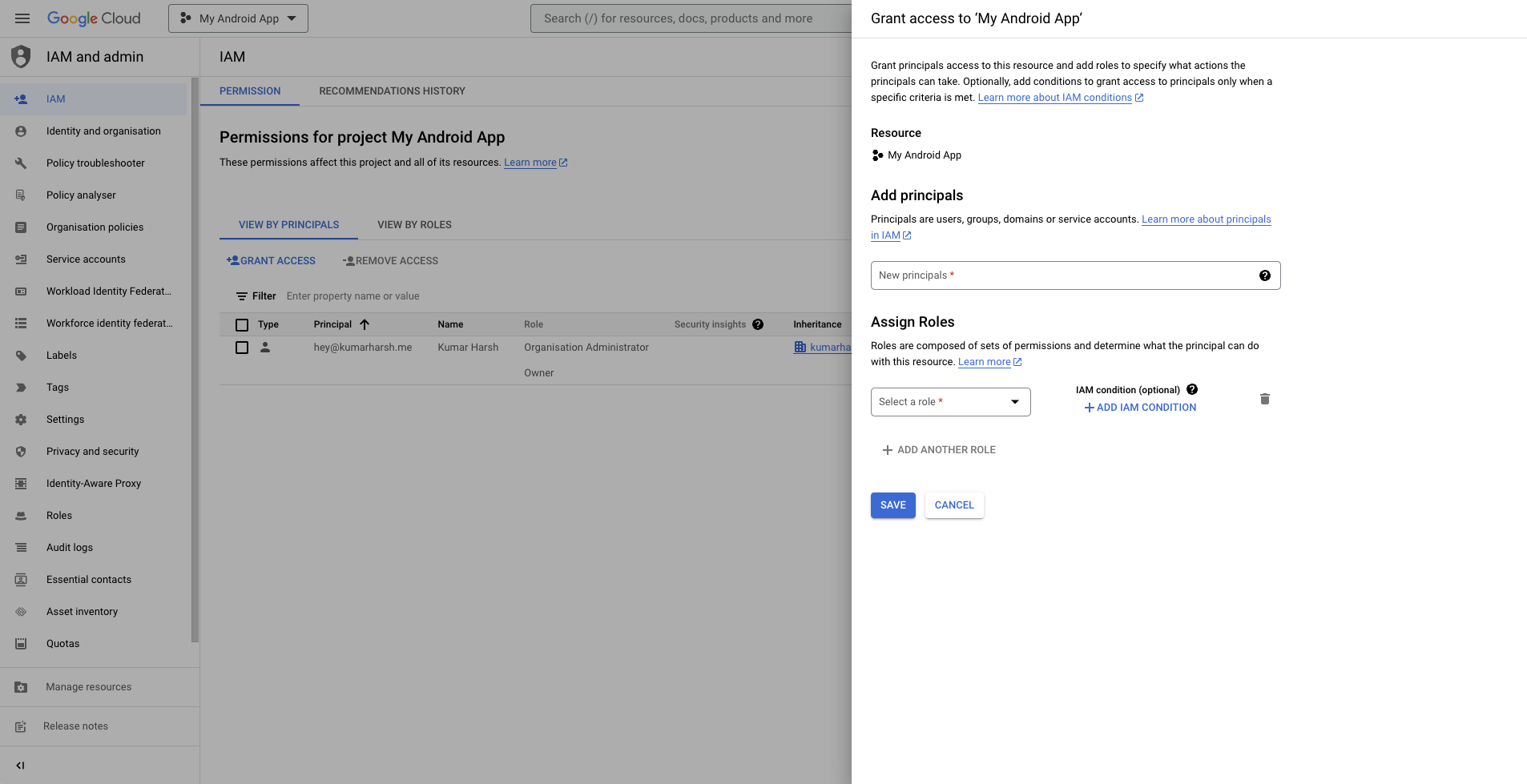Open the hamburger navigation menu
The width and height of the screenshot is (1527, 784).
[x=22, y=18]
